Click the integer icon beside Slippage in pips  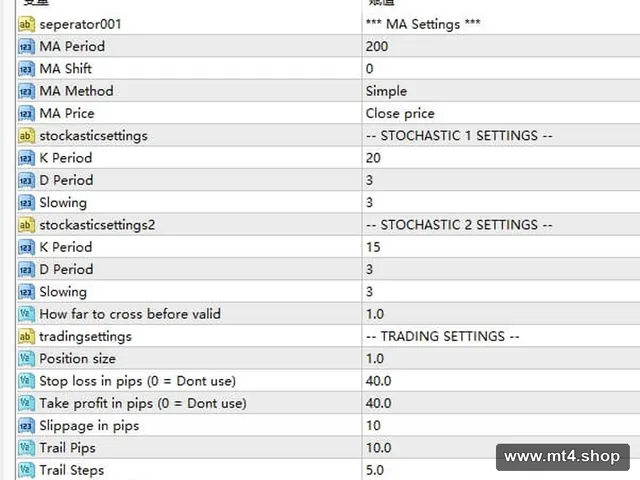pyautogui.click(x=26, y=426)
